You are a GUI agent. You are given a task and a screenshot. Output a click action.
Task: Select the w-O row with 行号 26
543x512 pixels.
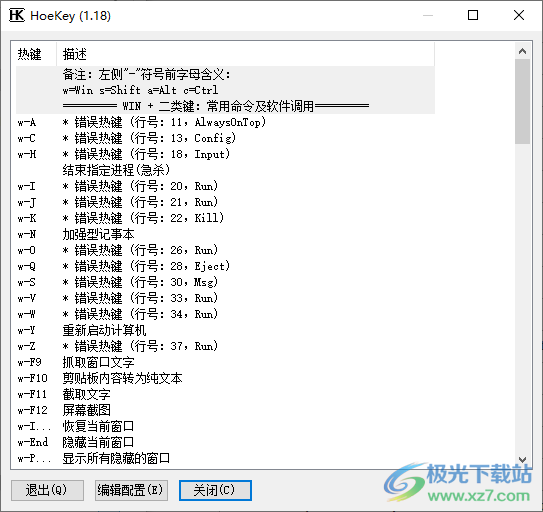pyautogui.click(x=225, y=250)
